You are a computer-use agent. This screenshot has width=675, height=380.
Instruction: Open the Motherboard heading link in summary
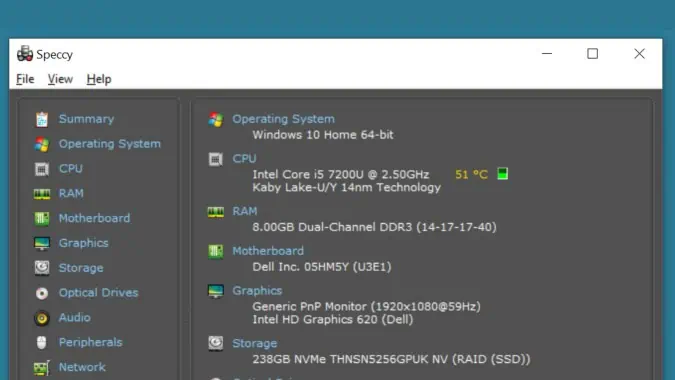tap(268, 251)
